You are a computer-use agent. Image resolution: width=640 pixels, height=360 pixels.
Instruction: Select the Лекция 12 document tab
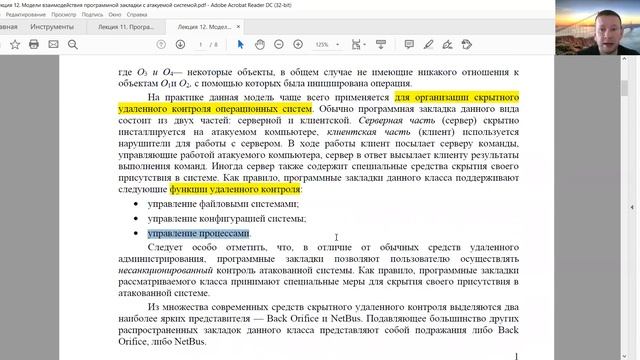click(204, 27)
